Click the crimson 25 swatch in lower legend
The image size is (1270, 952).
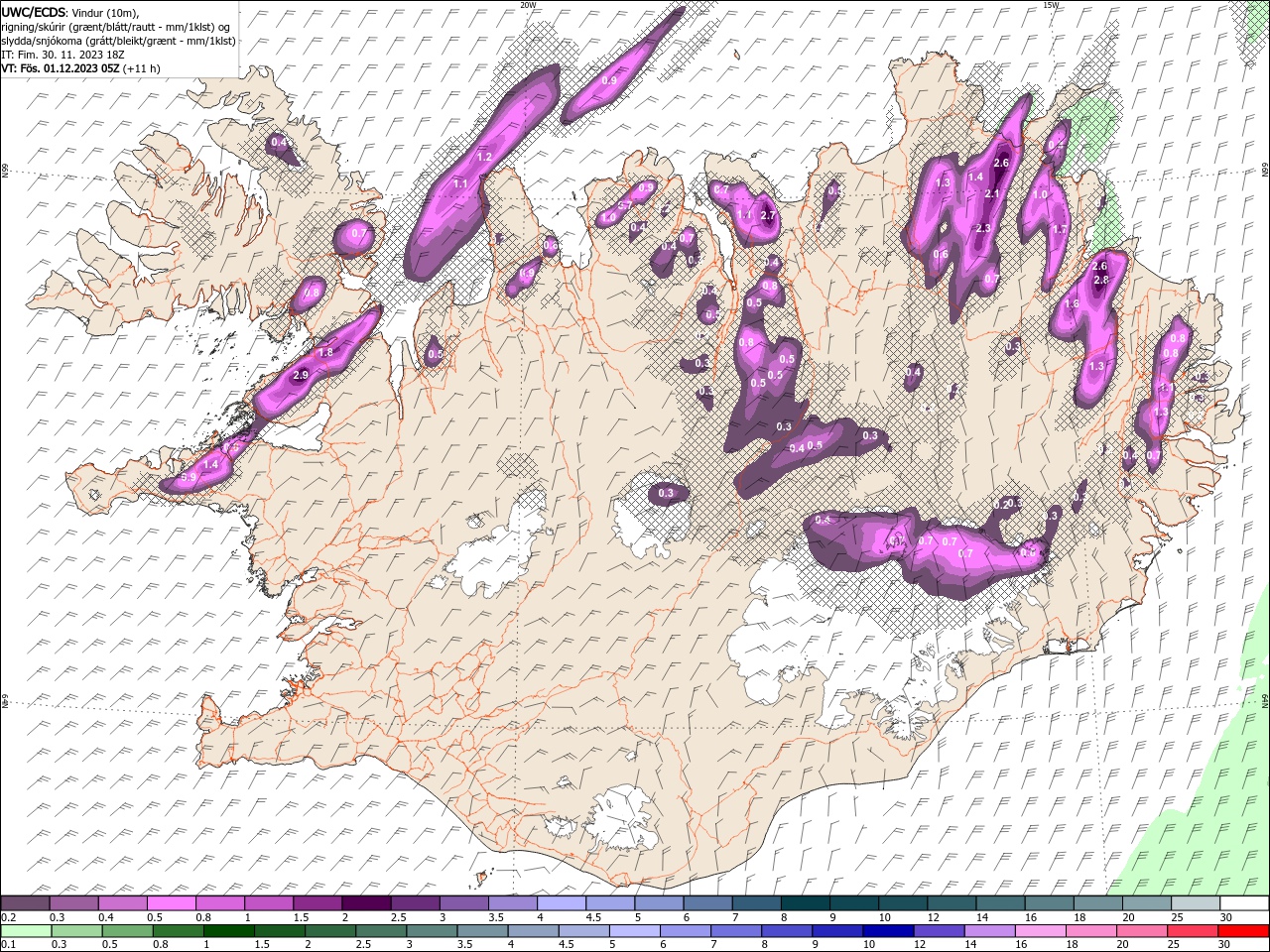1192,931
